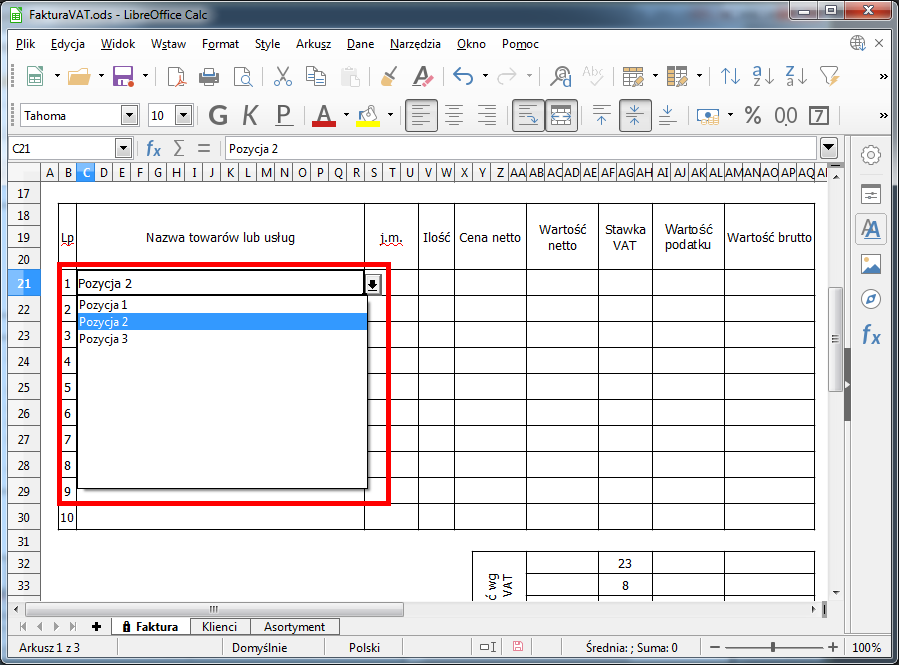The image size is (899, 665).
Task: Open the Navigator compass in sidebar
Action: pos(871,299)
